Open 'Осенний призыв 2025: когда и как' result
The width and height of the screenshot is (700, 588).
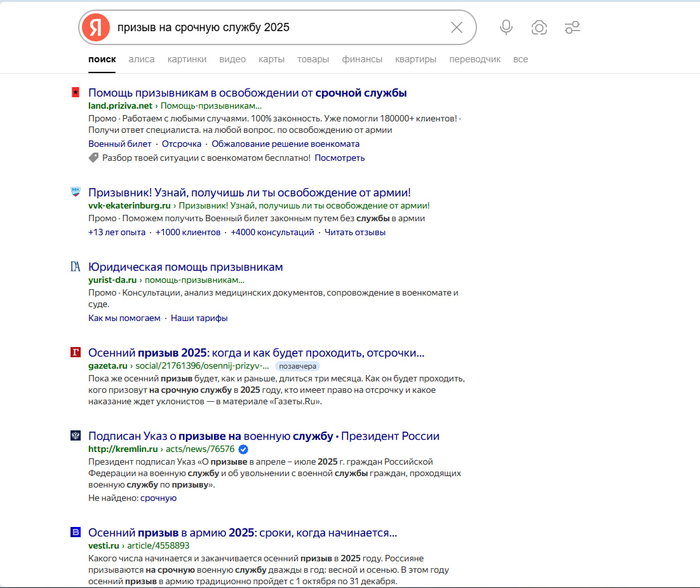tap(256, 353)
